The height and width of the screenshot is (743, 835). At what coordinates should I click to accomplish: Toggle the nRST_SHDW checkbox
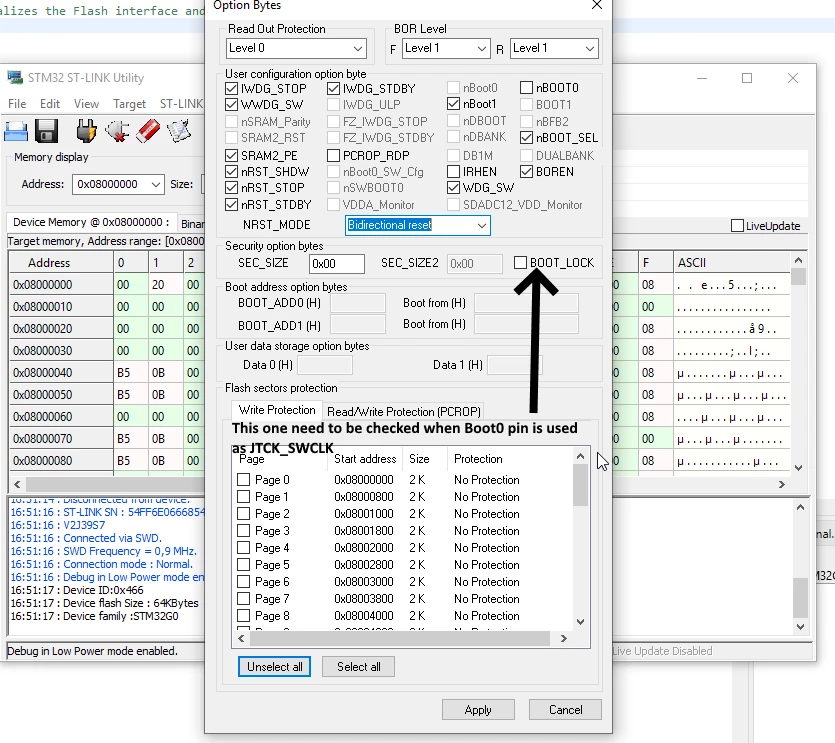(231, 172)
